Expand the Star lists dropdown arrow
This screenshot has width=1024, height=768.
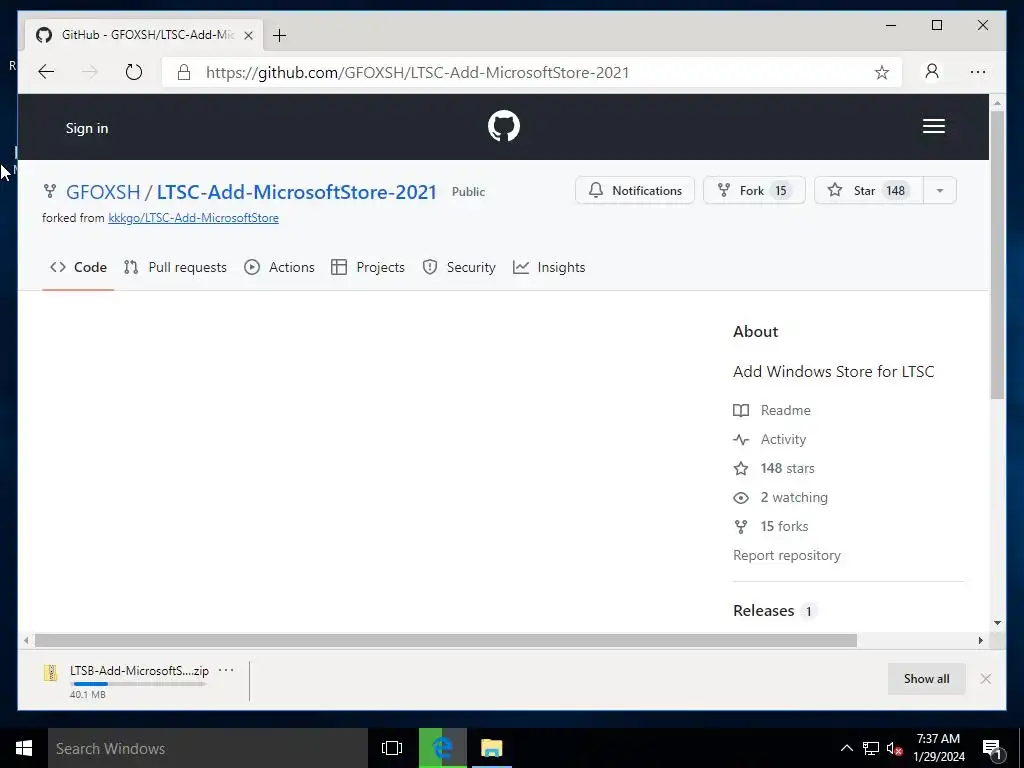pos(940,190)
